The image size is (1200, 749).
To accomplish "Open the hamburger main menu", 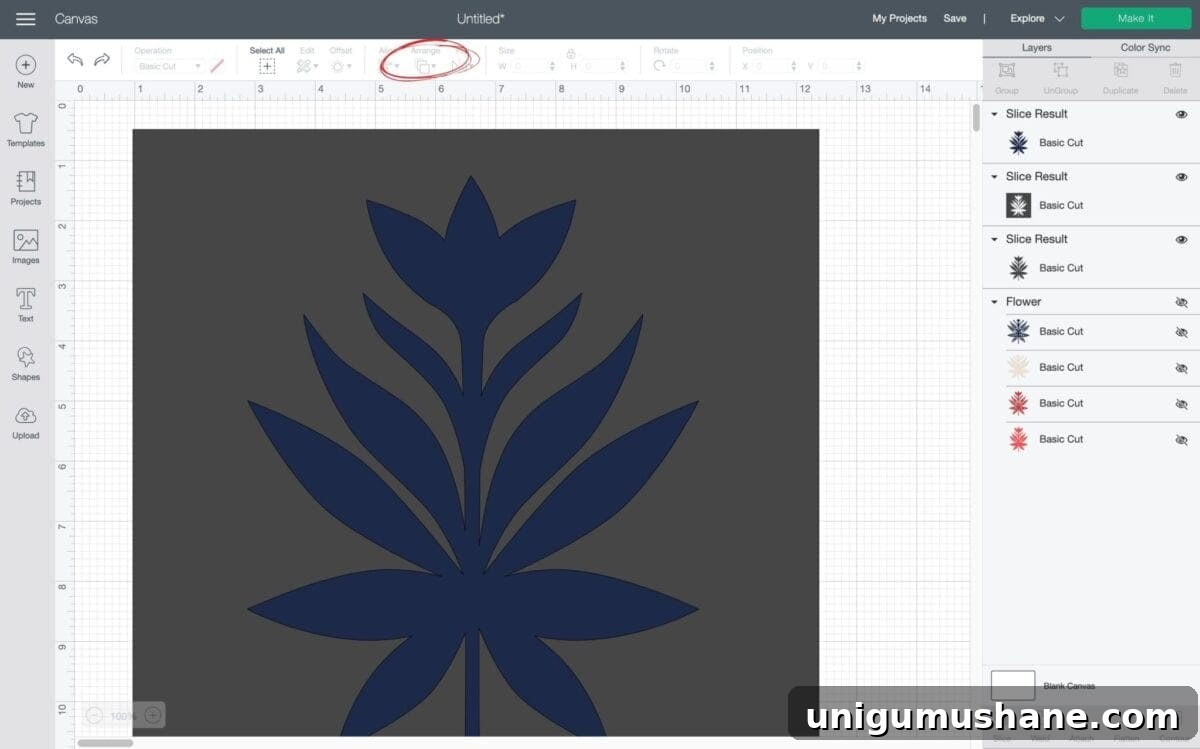I will pyautogui.click(x=25, y=19).
